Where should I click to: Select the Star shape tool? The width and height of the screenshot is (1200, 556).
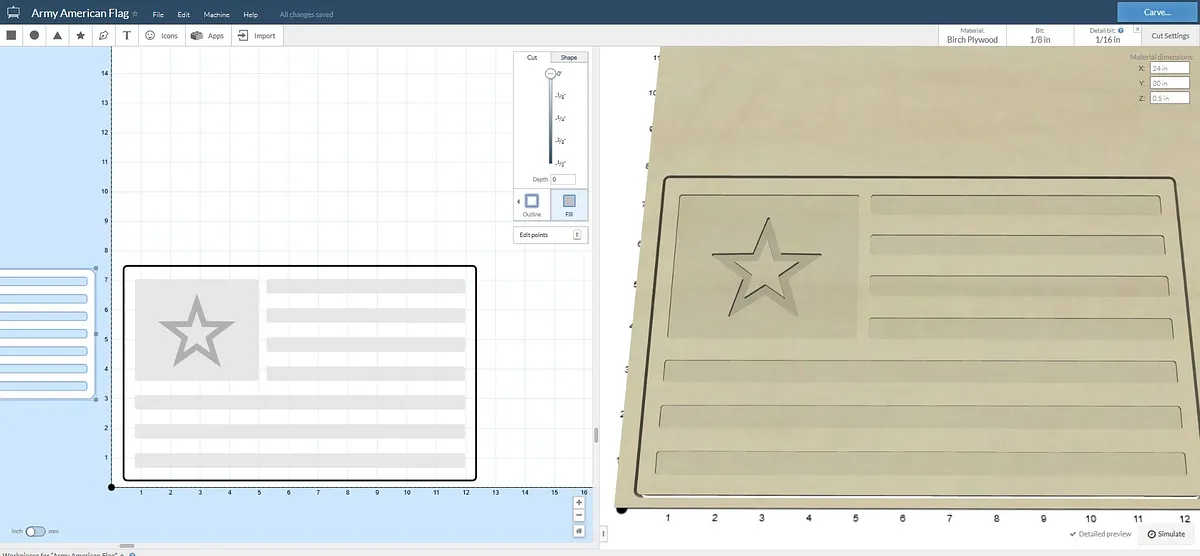coord(81,35)
